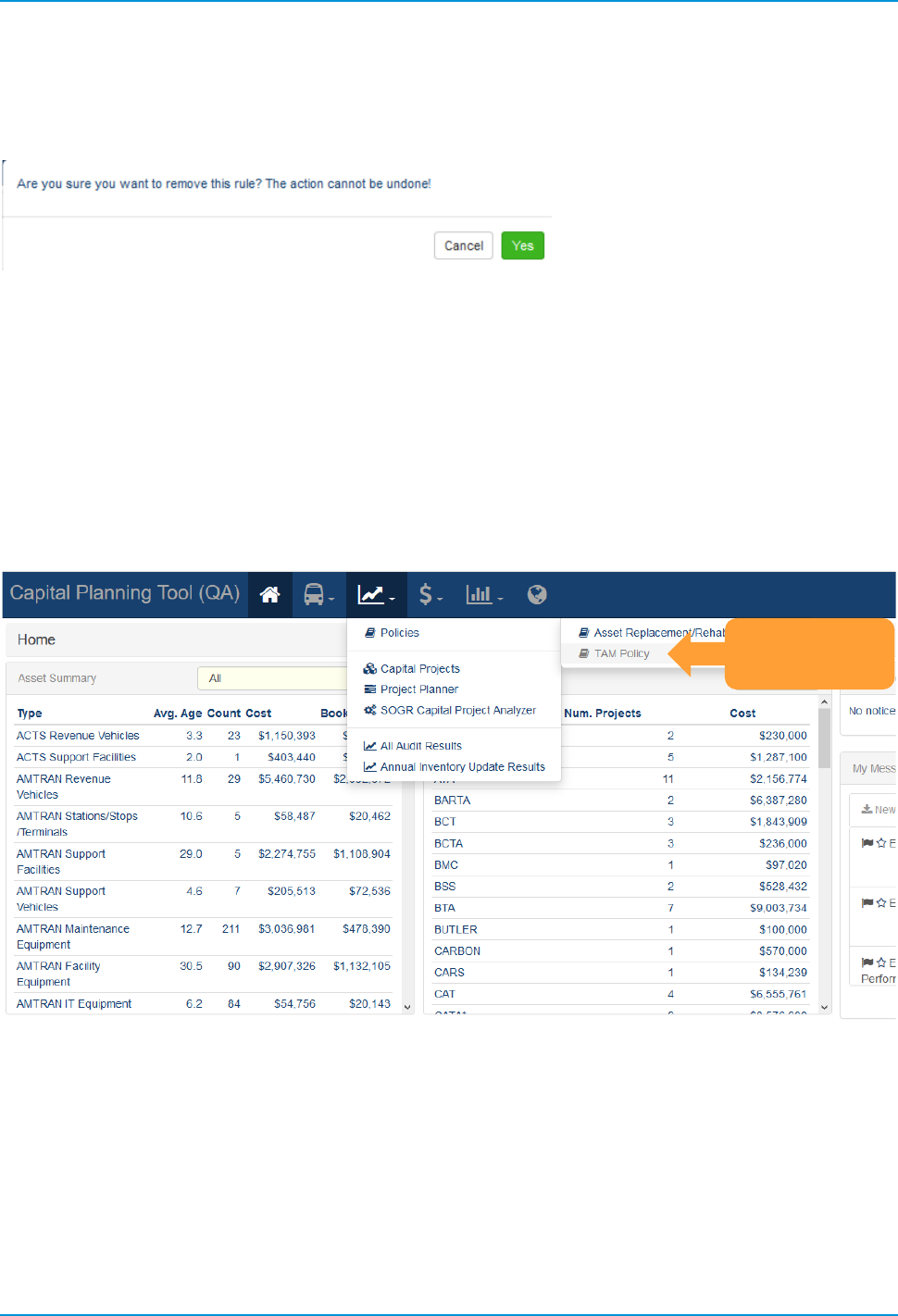Click ACTS Revenue Vehicles row link

pyautogui.click(x=78, y=736)
